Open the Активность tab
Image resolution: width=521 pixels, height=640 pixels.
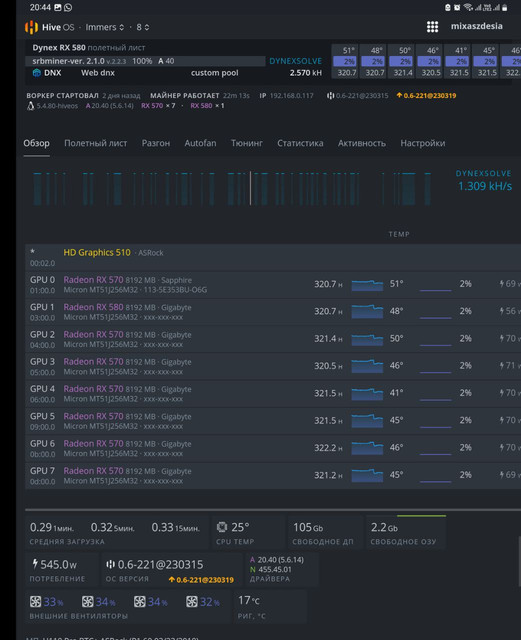[362, 143]
